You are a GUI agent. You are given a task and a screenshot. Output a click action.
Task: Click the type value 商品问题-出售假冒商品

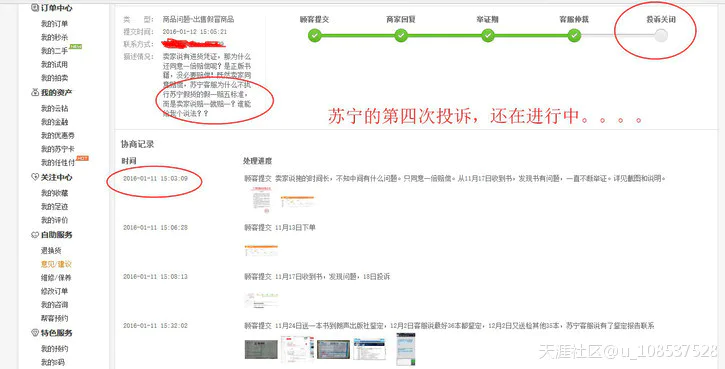pyautogui.click(x=198, y=19)
